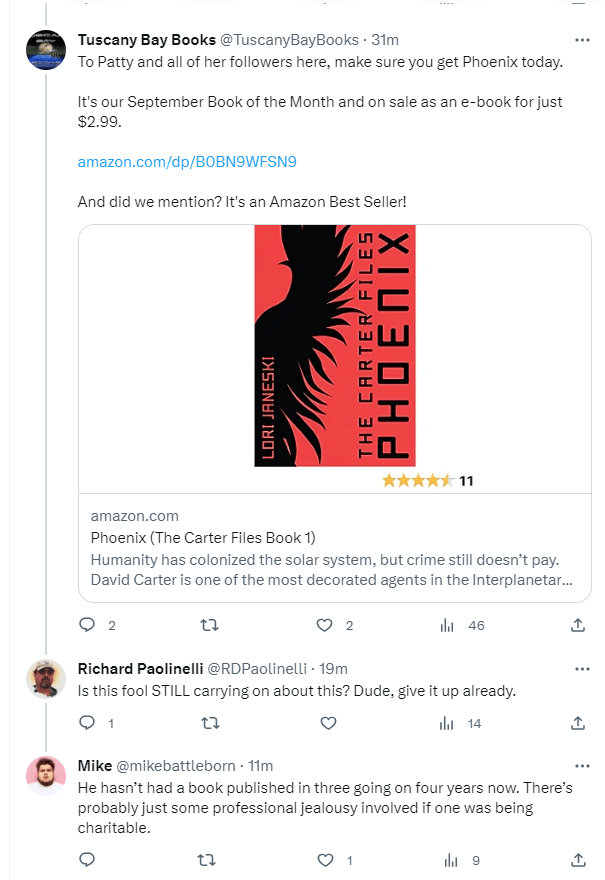
Task: Share Richard Paolinelli's tweet
Action: tap(578, 723)
